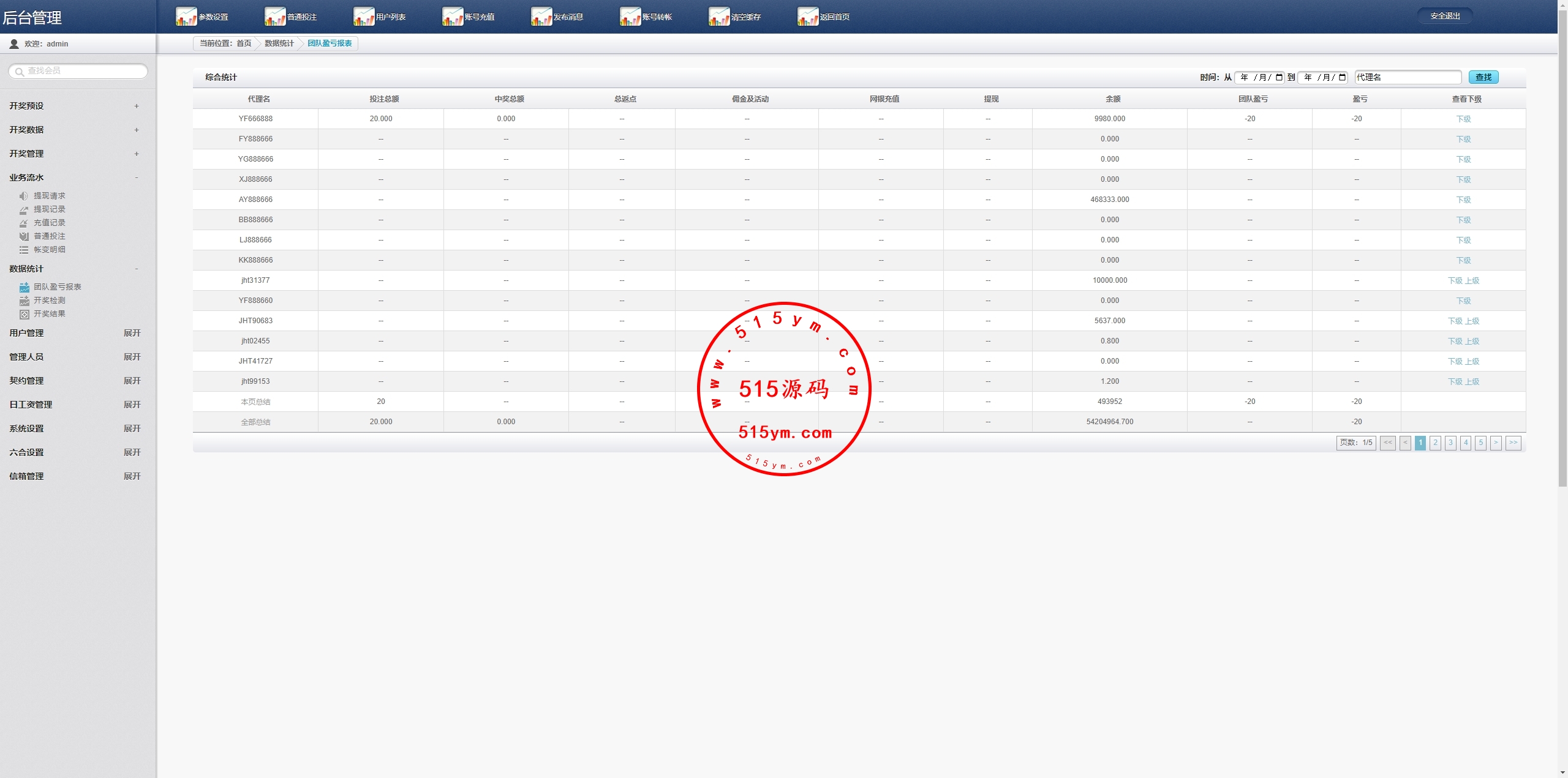This screenshot has height=778, width=1568.
Task: Expand 用户管理 with 展开
Action: tap(132, 333)
